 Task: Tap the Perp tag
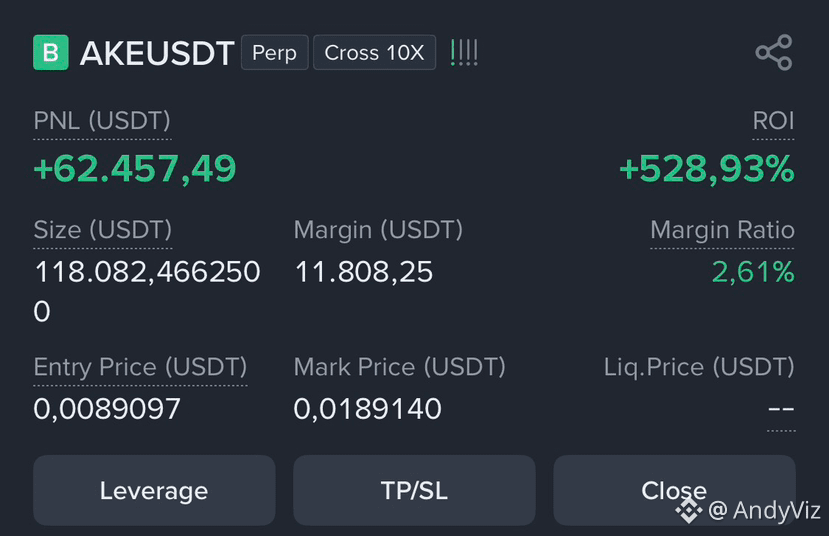(274, 52)
